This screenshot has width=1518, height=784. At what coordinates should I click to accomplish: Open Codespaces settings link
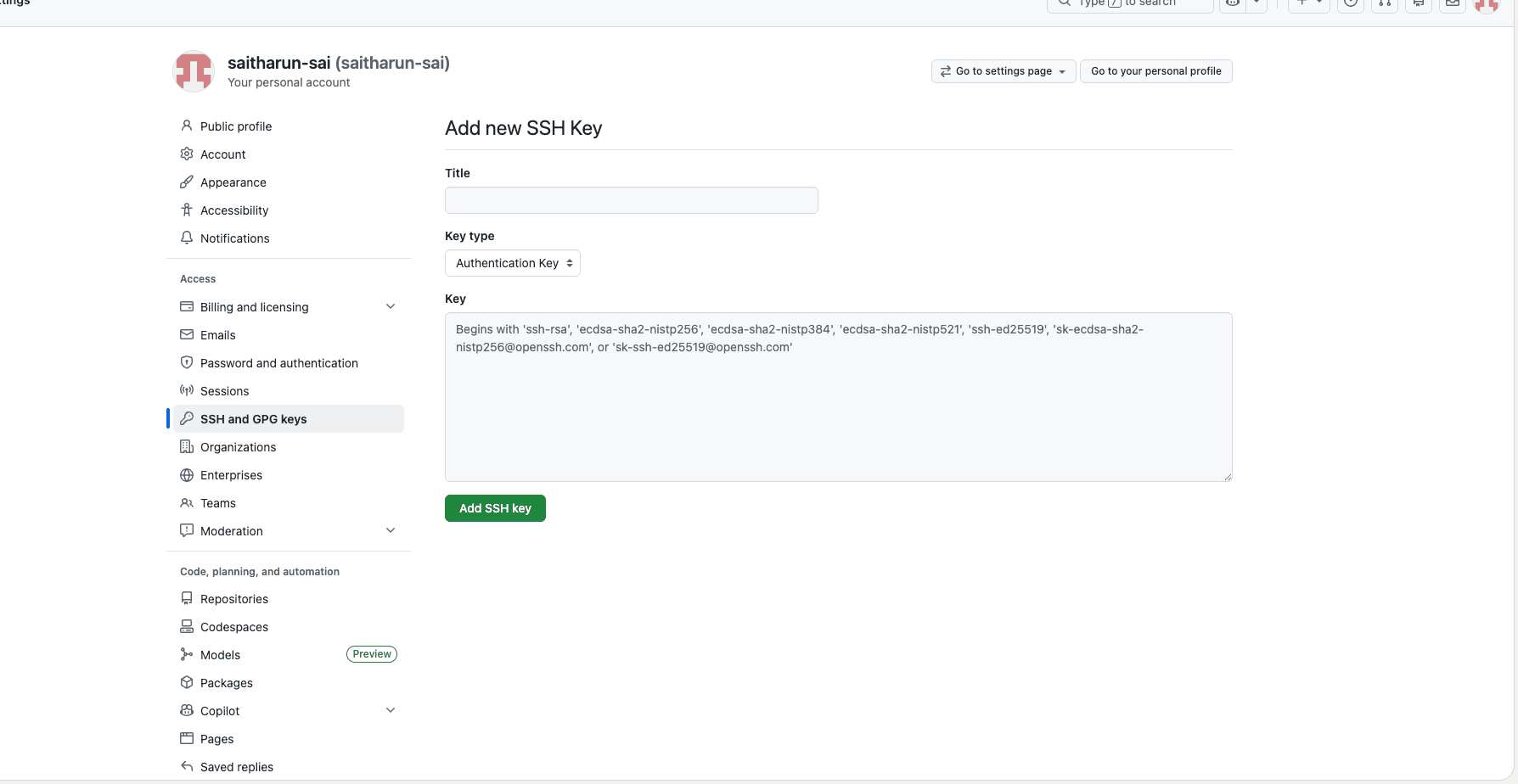(234, 627)
